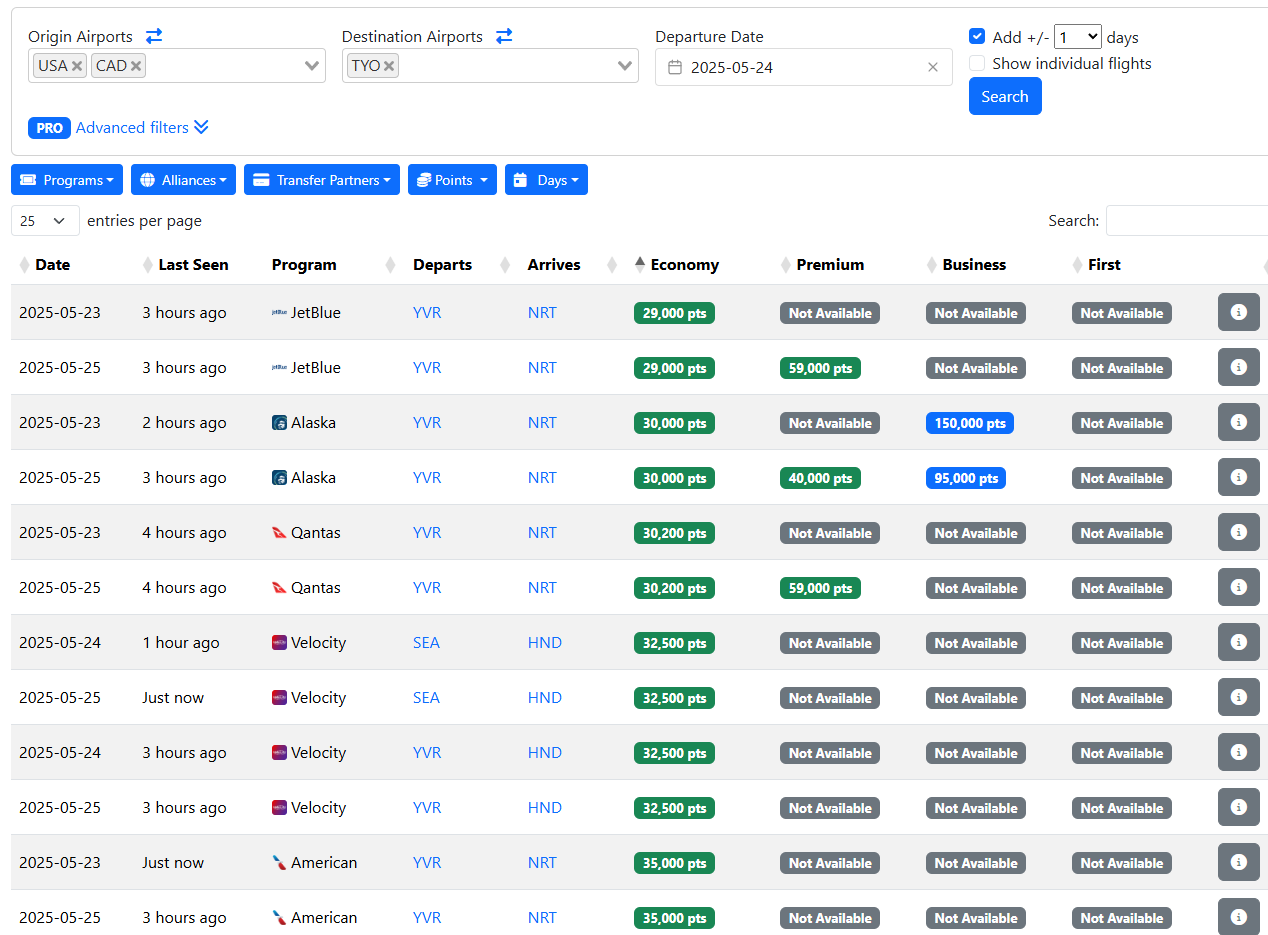Remove the TYO destination tag
The height and width of the screenshot is (935, 1268).
[389, 66]
